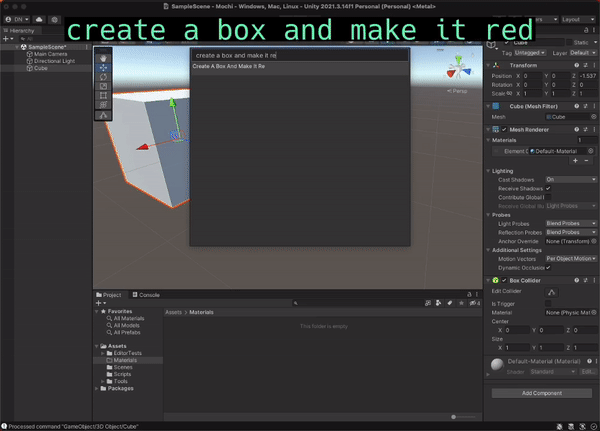This screenshot has height=431, width=600.
Task: Click the plus icon in Hierarchy panel
Action: [8, 39]
